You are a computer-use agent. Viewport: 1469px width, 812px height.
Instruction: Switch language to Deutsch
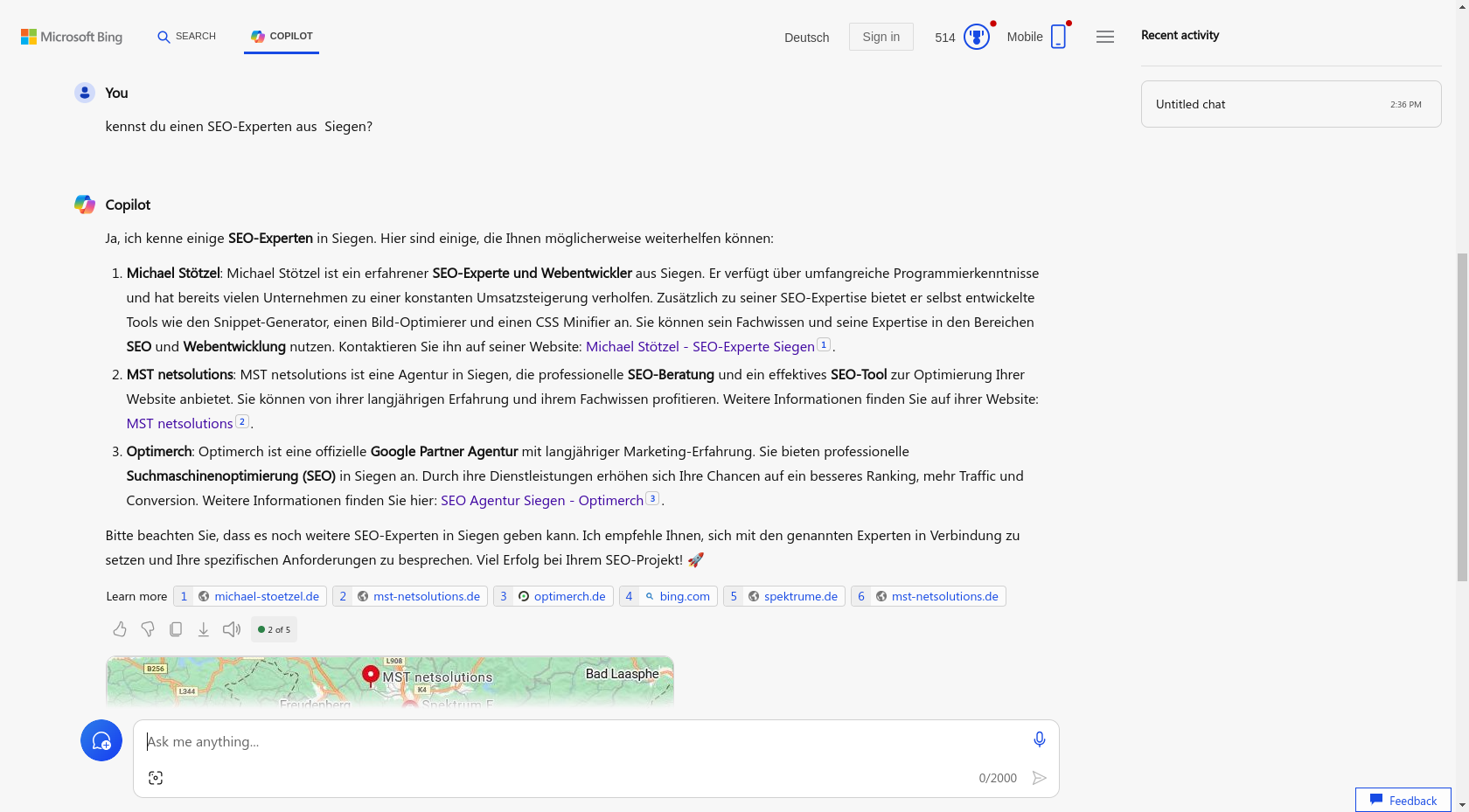point(806,38)
